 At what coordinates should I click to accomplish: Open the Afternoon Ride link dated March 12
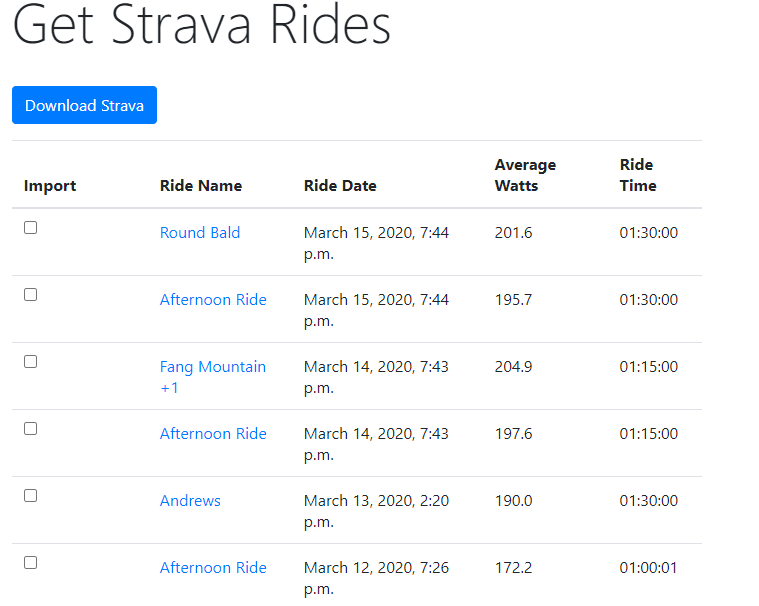(213, 568)
